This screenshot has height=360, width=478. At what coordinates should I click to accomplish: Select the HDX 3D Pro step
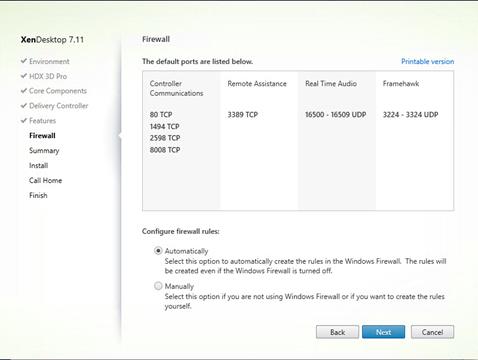[48, 76]
